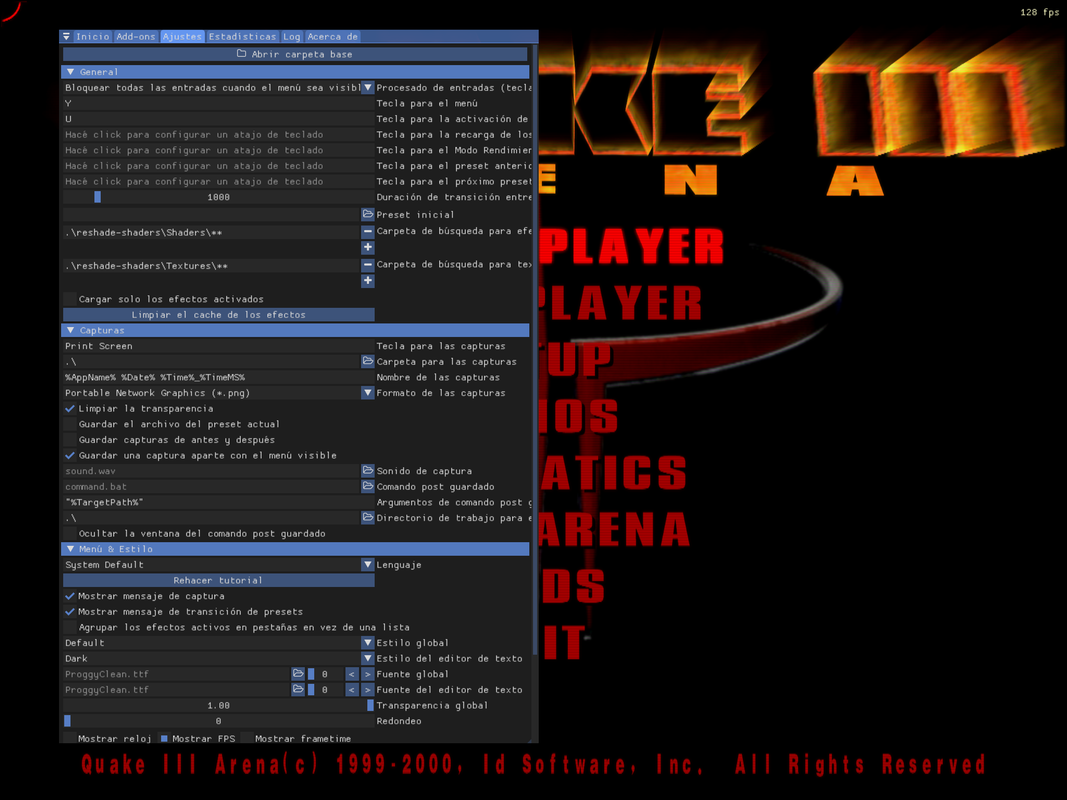Enable Guardar capturas de antes y después

pos(69,439)
